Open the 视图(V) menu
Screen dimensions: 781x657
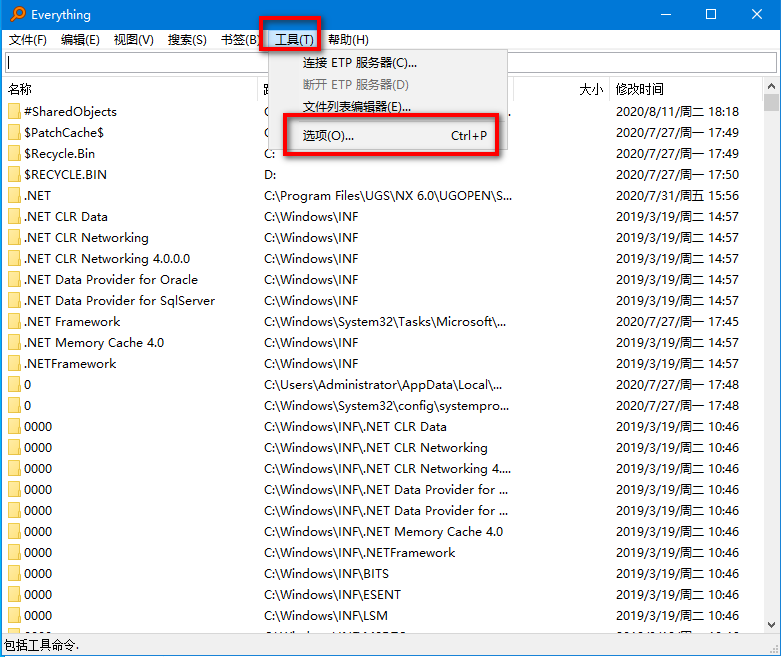coord(133,40)
